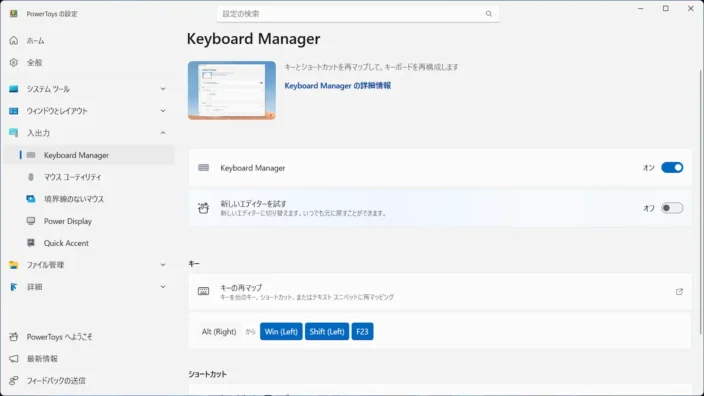This screenshot has height=396, width=704.
Task: Click the システム ツール monitor icon
Action: 13,89
